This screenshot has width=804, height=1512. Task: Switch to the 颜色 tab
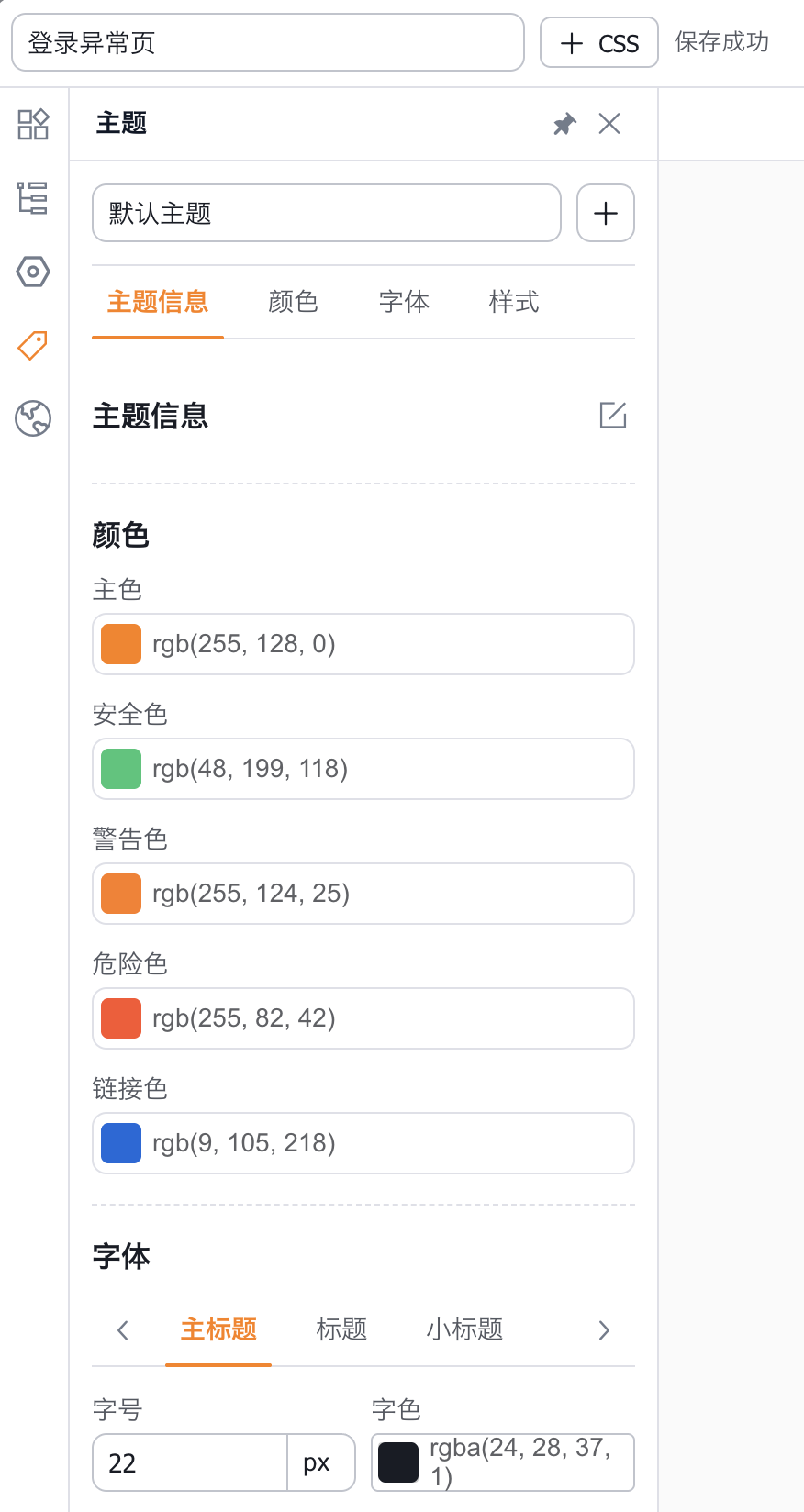(293, 302)
